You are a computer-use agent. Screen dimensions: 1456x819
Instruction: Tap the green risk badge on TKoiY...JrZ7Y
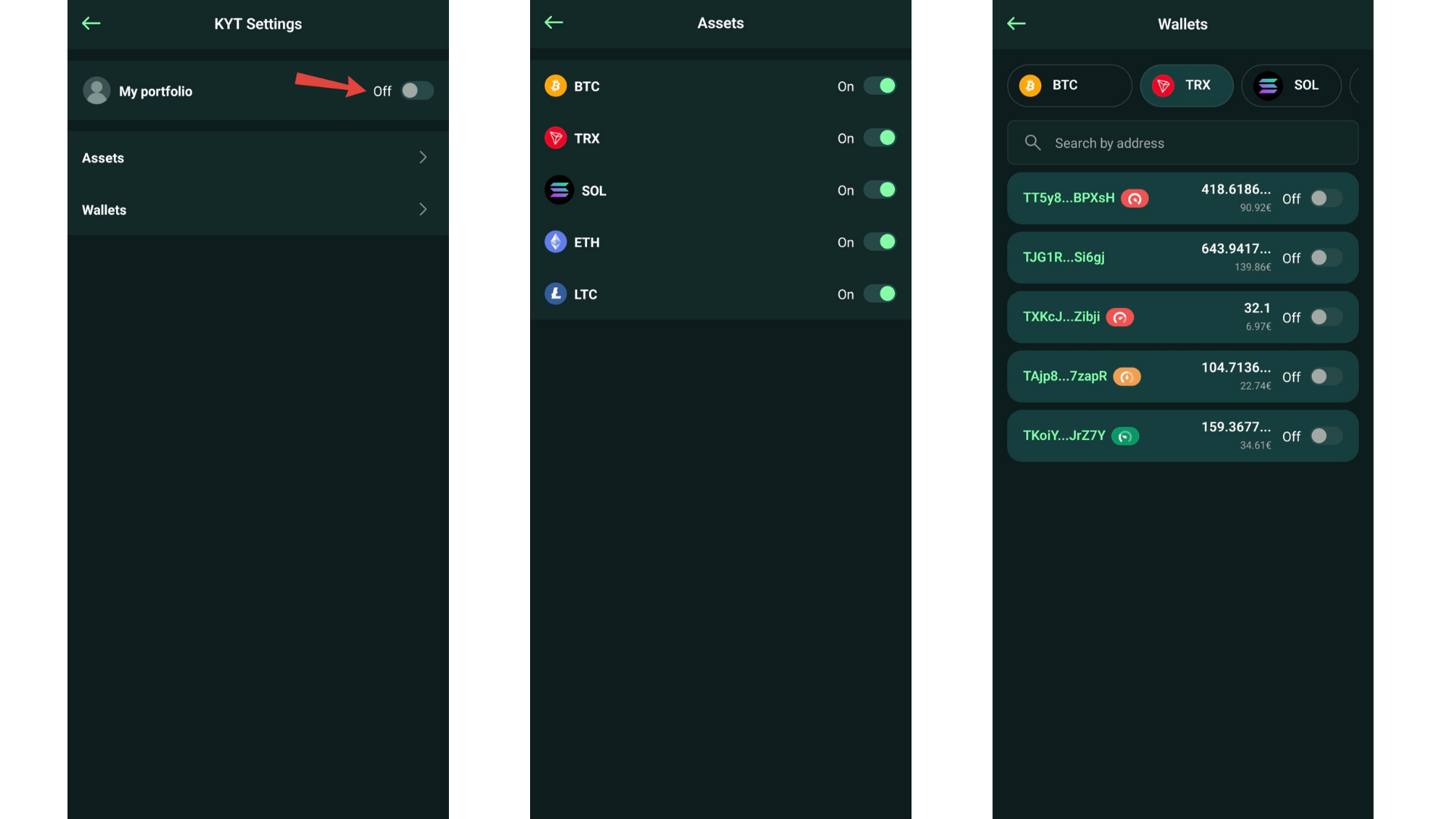1125,436
